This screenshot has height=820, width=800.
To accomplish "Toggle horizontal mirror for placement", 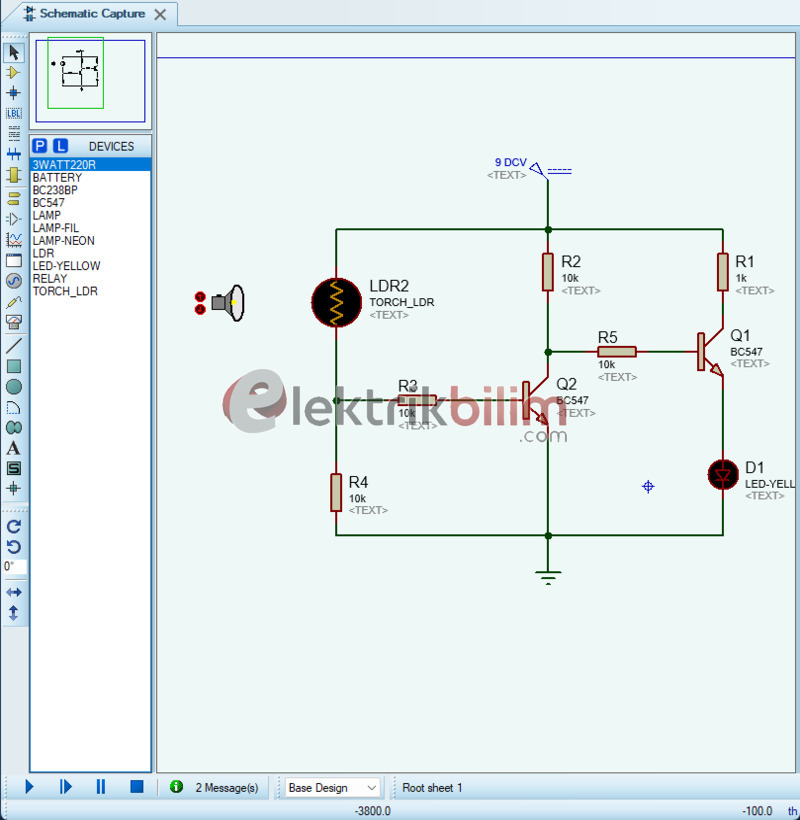I will [13, 592].
